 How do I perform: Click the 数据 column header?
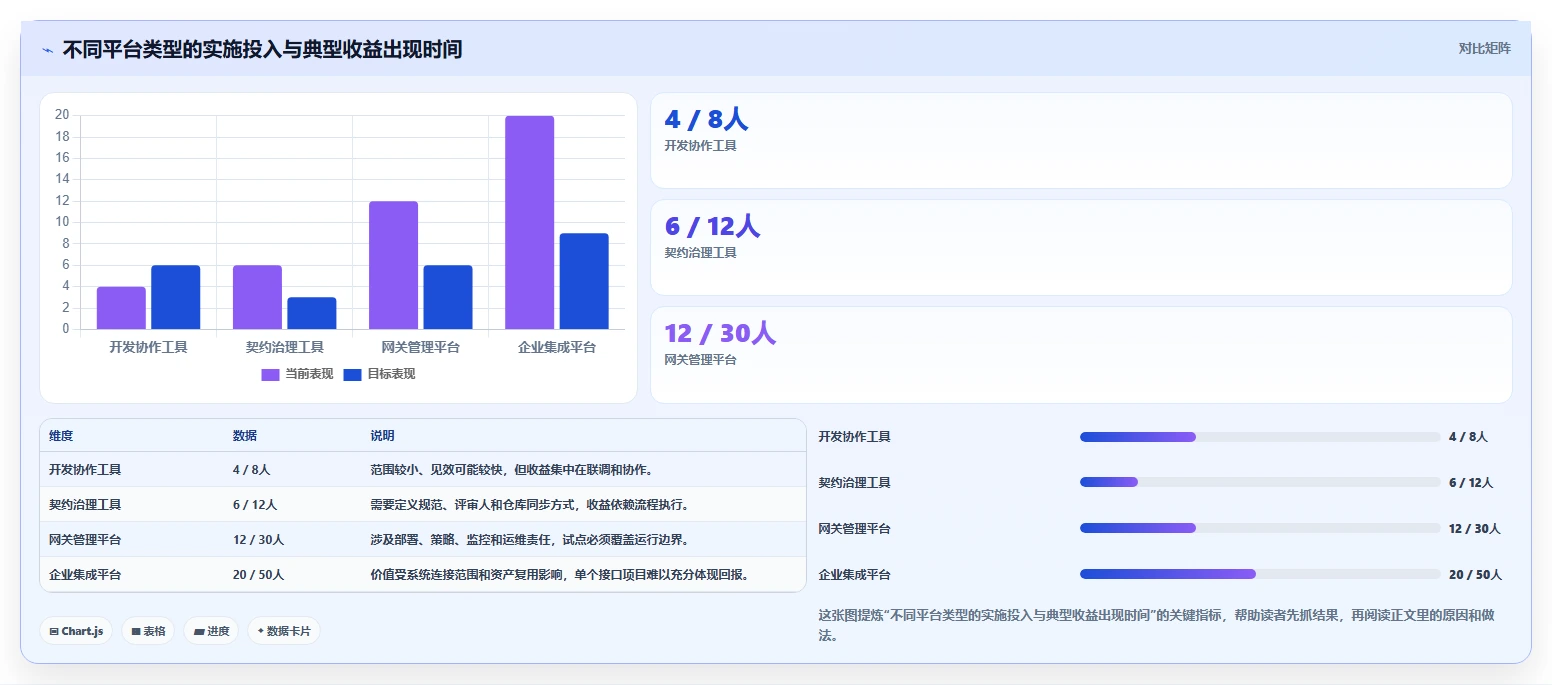[245, 436]
